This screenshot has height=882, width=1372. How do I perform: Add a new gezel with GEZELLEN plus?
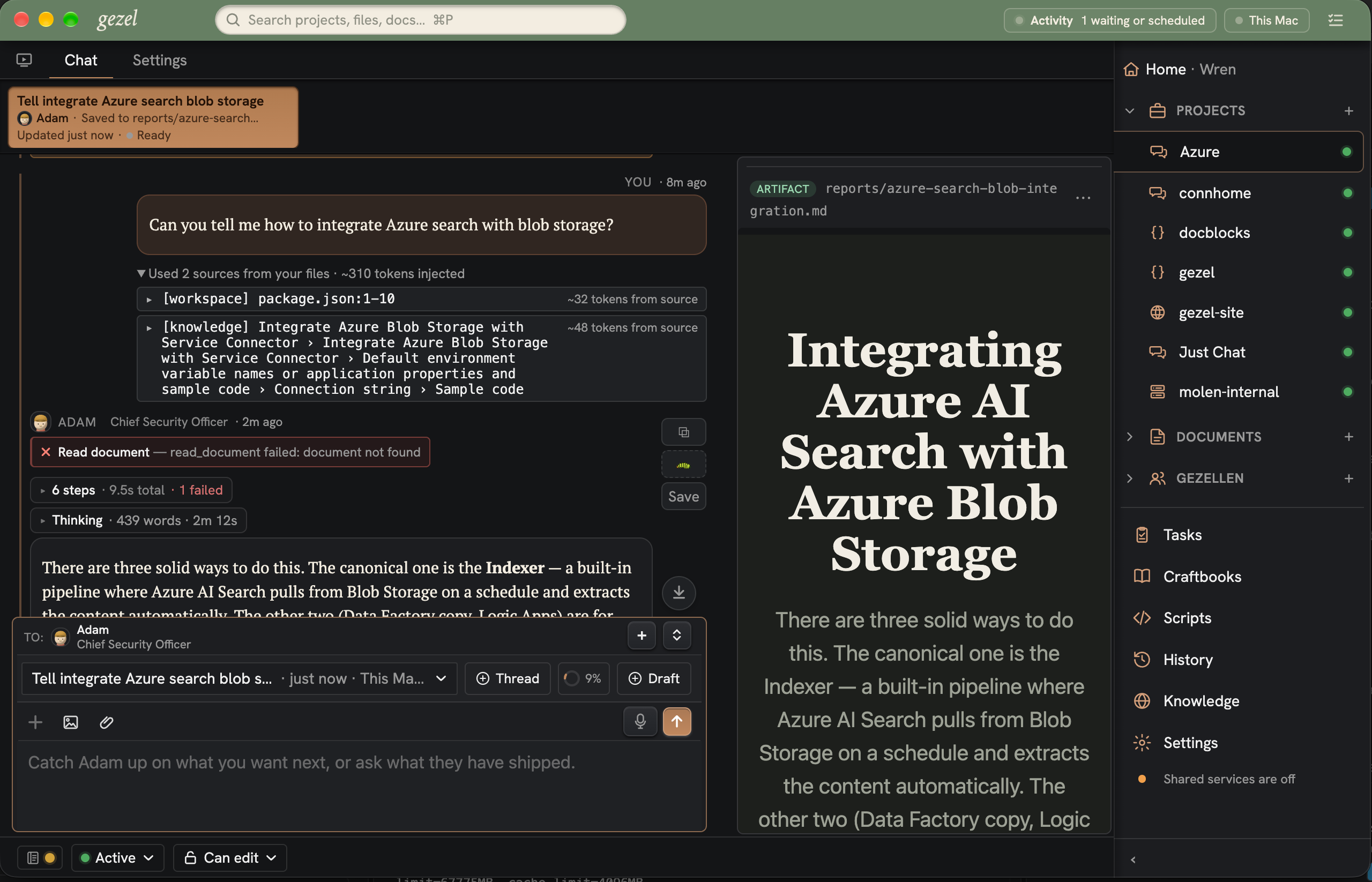pyautogui.click(x=1348, y=478)
